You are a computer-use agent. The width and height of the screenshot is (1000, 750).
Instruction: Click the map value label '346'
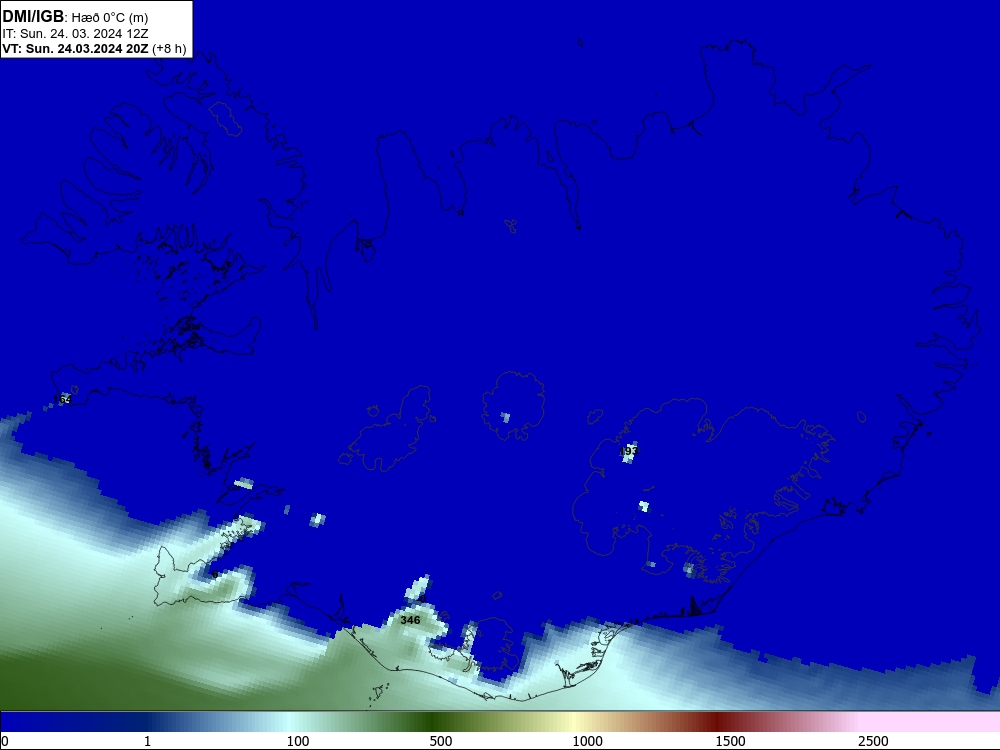(410, 620)
